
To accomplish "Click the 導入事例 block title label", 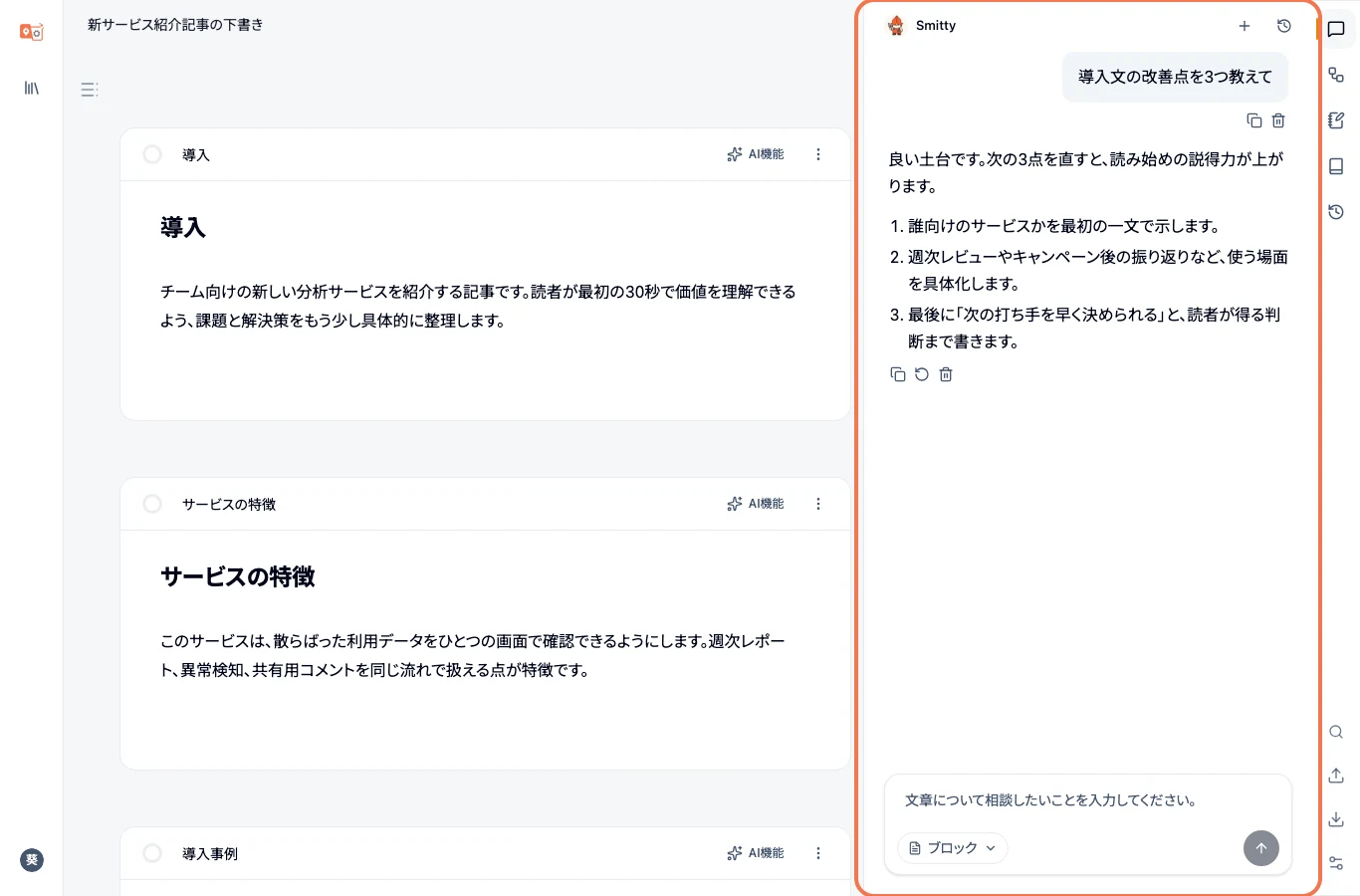I will pyautogui.click(x=210, y=854).
